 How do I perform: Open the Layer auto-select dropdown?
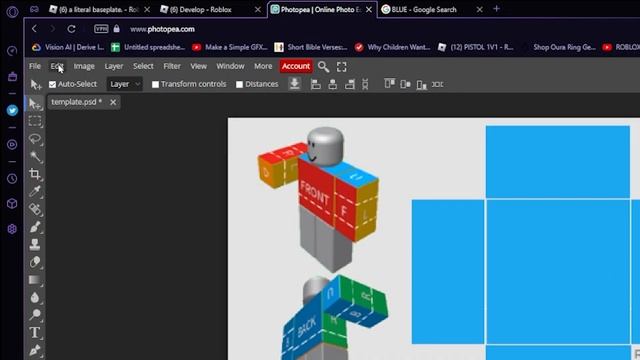(x=124, y=84)
